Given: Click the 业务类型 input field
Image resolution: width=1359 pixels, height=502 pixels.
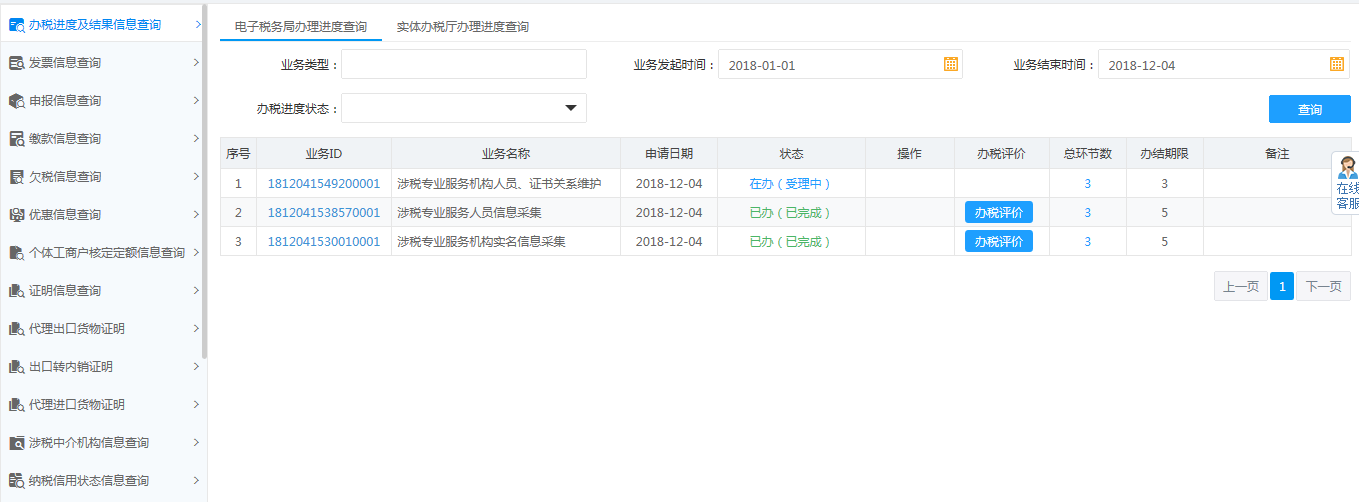Looking at the screenshot, I should coord(463,64).
